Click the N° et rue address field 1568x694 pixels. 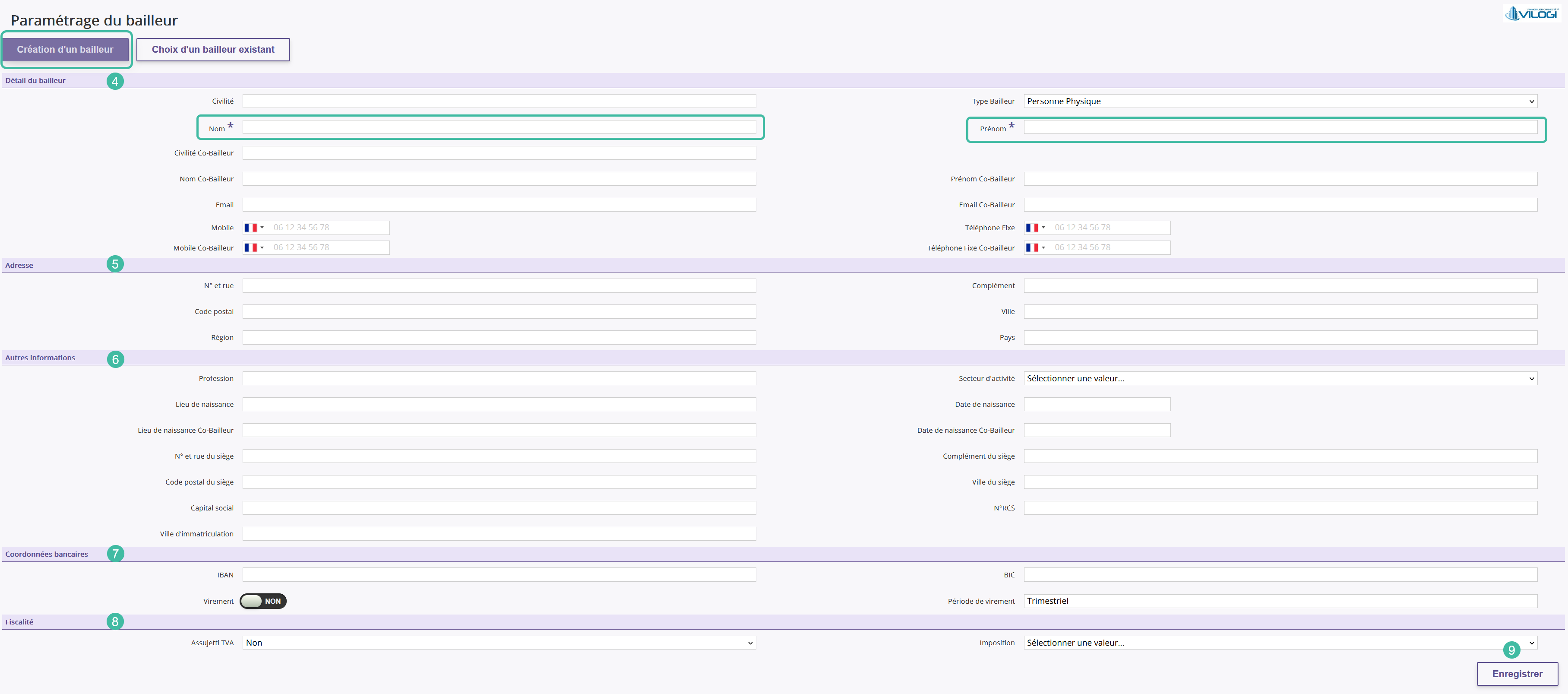[x=499, y=285]
